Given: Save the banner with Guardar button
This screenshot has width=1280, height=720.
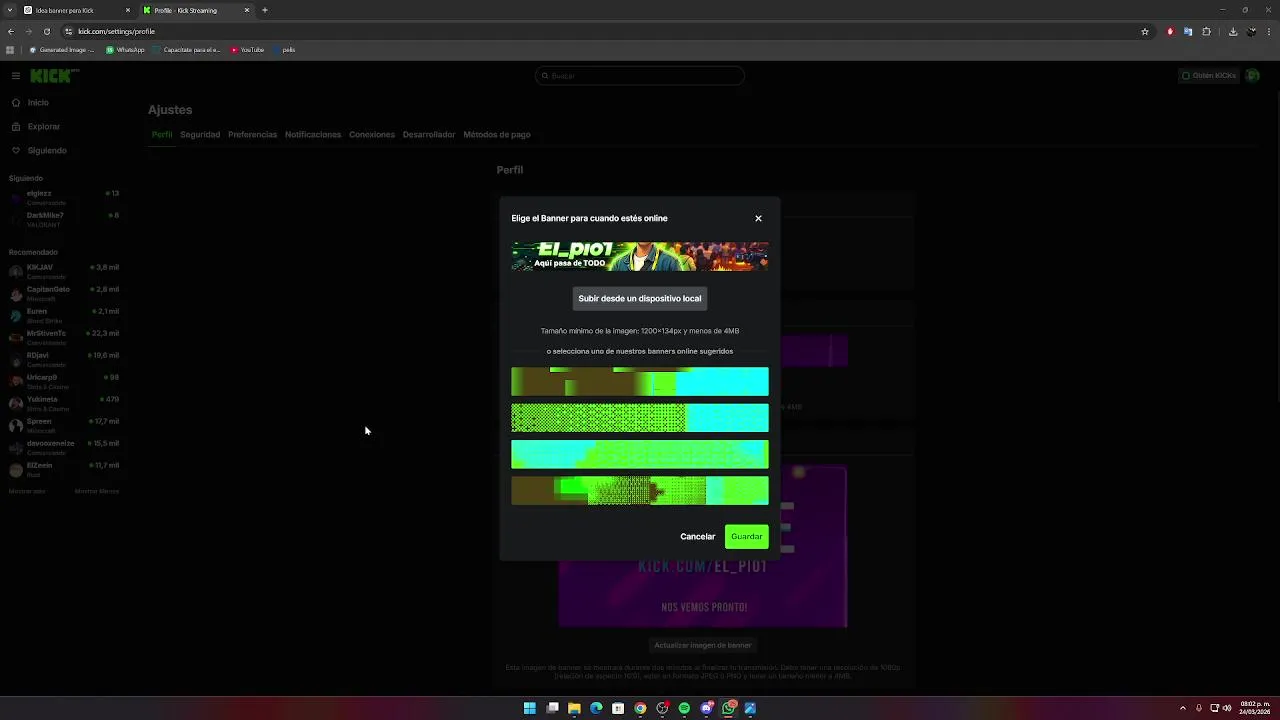Looking at the screenshot, I should 747,536.
